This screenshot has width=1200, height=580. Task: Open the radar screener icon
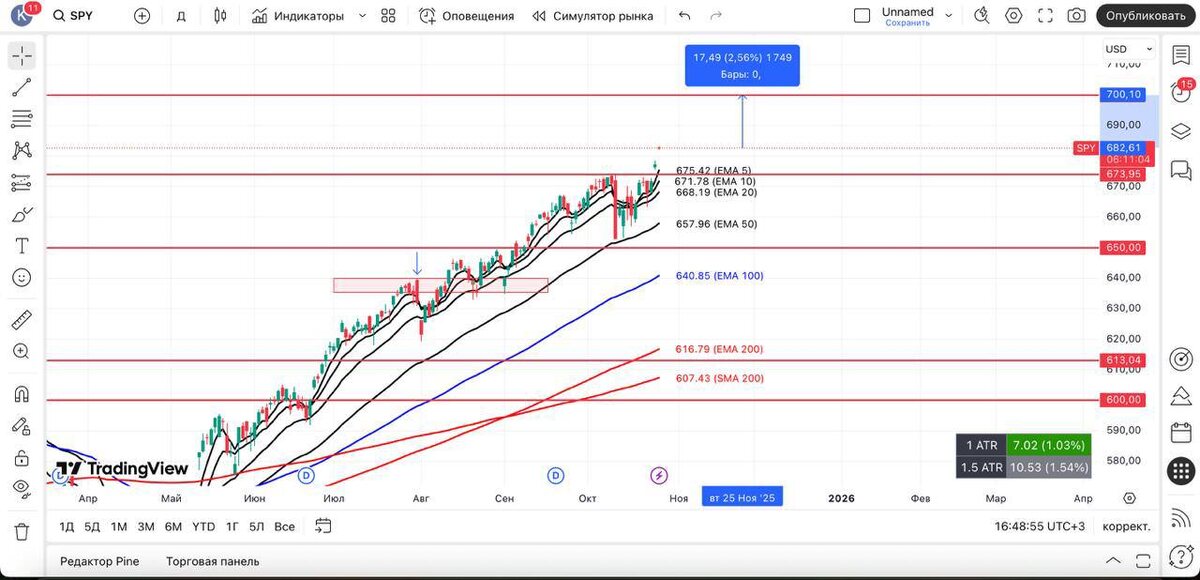pos(1180,358)
